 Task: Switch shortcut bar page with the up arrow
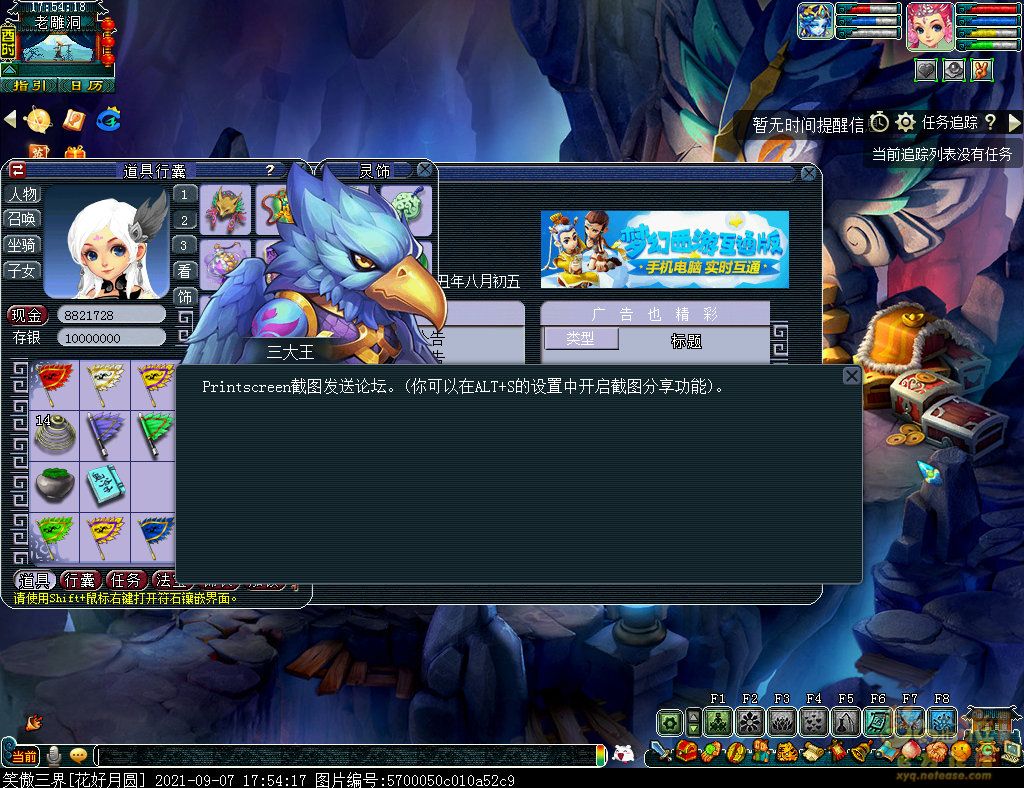point(694,716)
